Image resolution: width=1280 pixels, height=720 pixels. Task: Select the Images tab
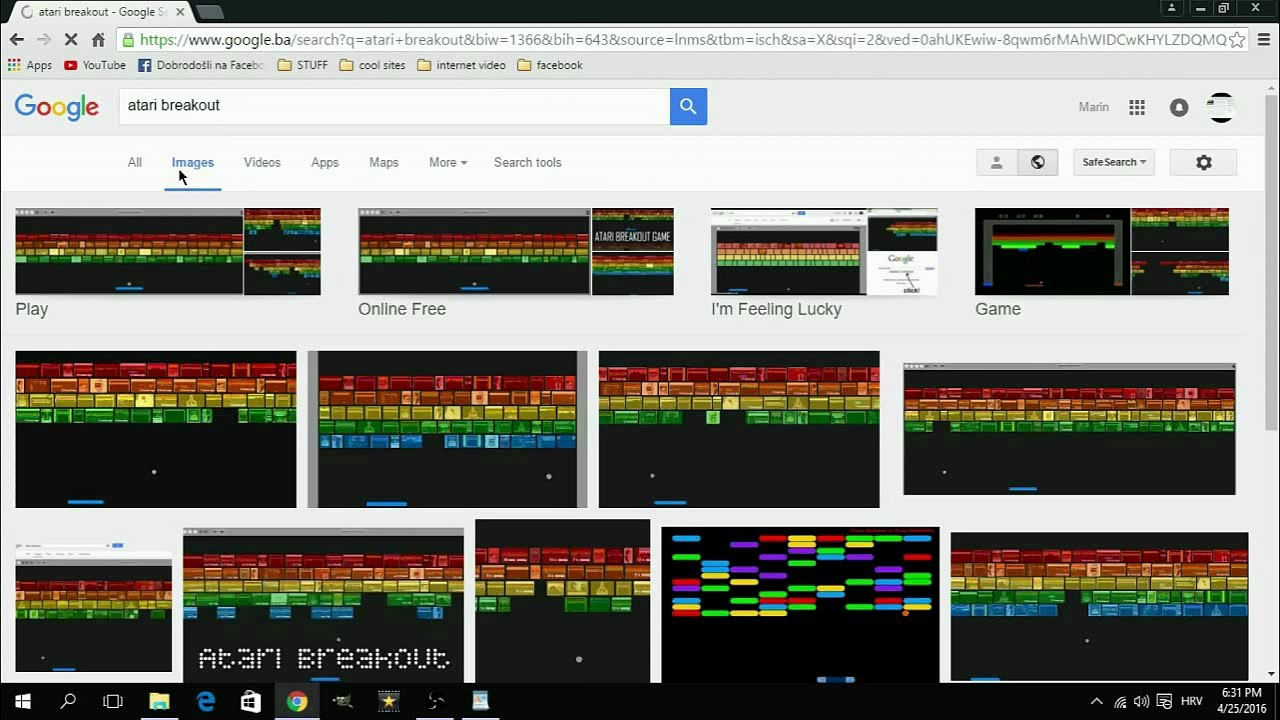193,162
